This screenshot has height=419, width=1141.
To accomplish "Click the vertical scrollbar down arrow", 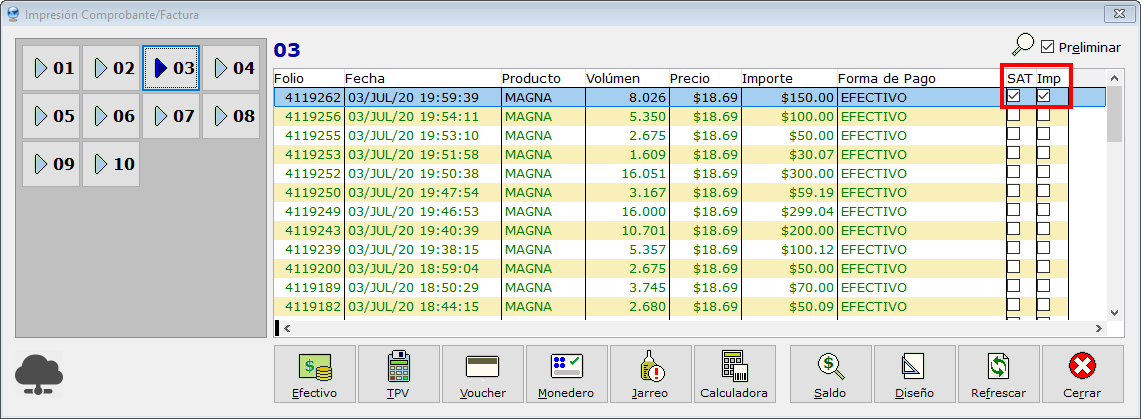I will tap(1114, 311).
